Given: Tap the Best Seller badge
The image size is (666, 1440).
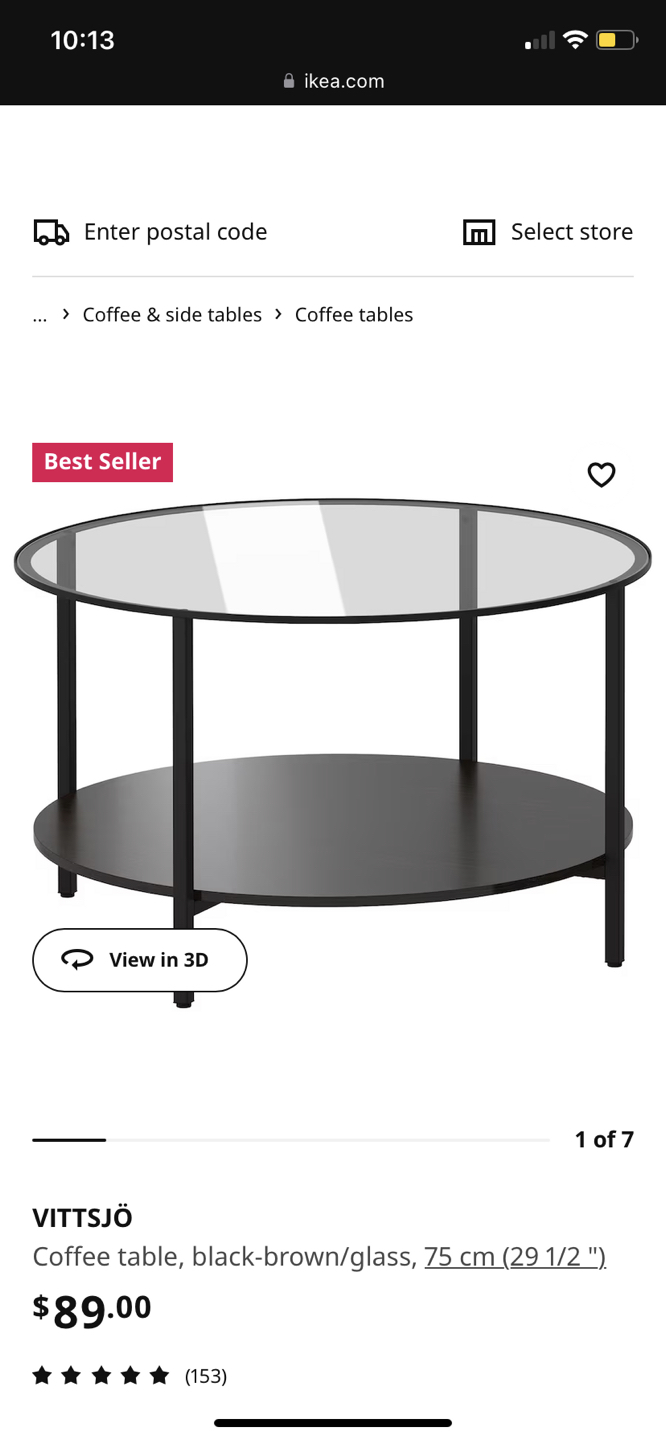Looking at the screenshot, I should pos(102,462).
